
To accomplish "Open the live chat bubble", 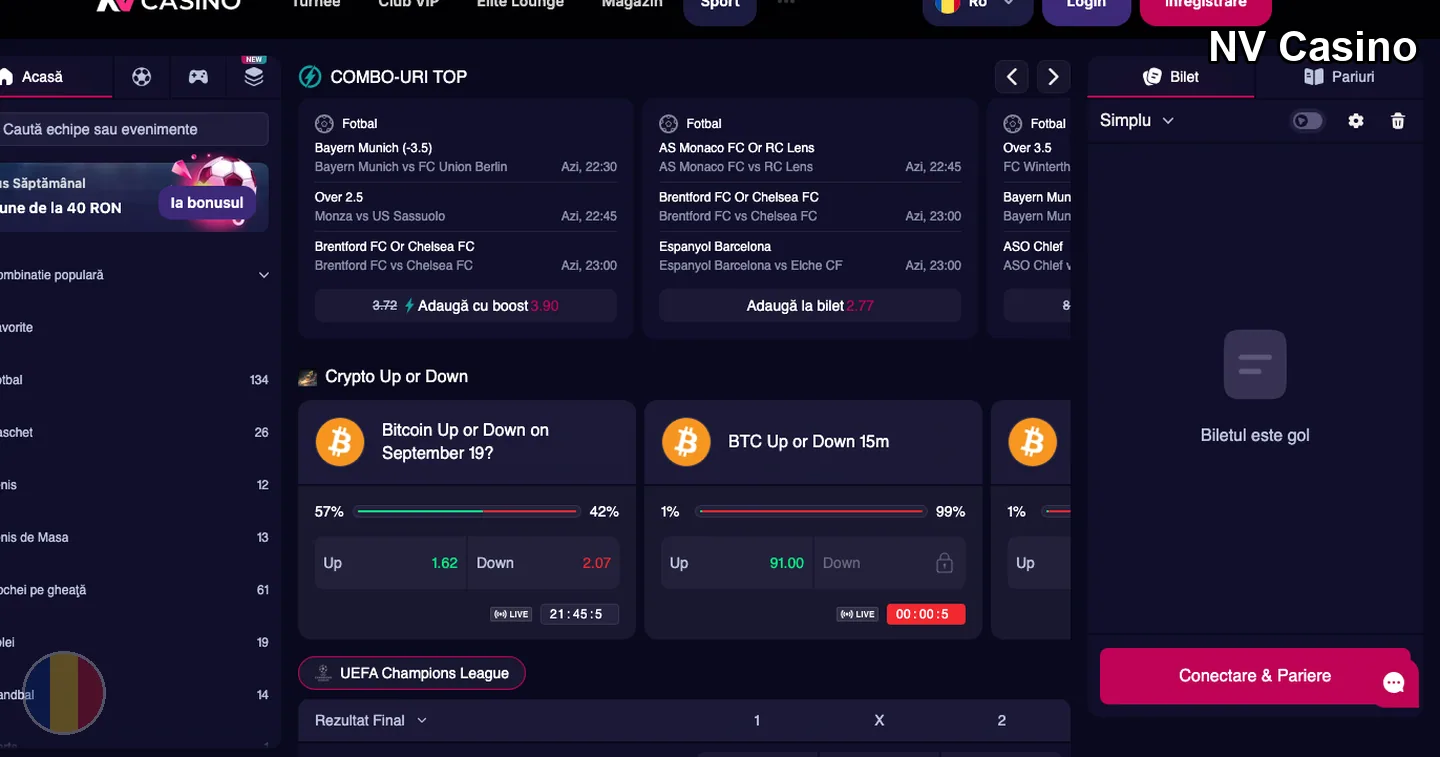I will [1394, 683].
